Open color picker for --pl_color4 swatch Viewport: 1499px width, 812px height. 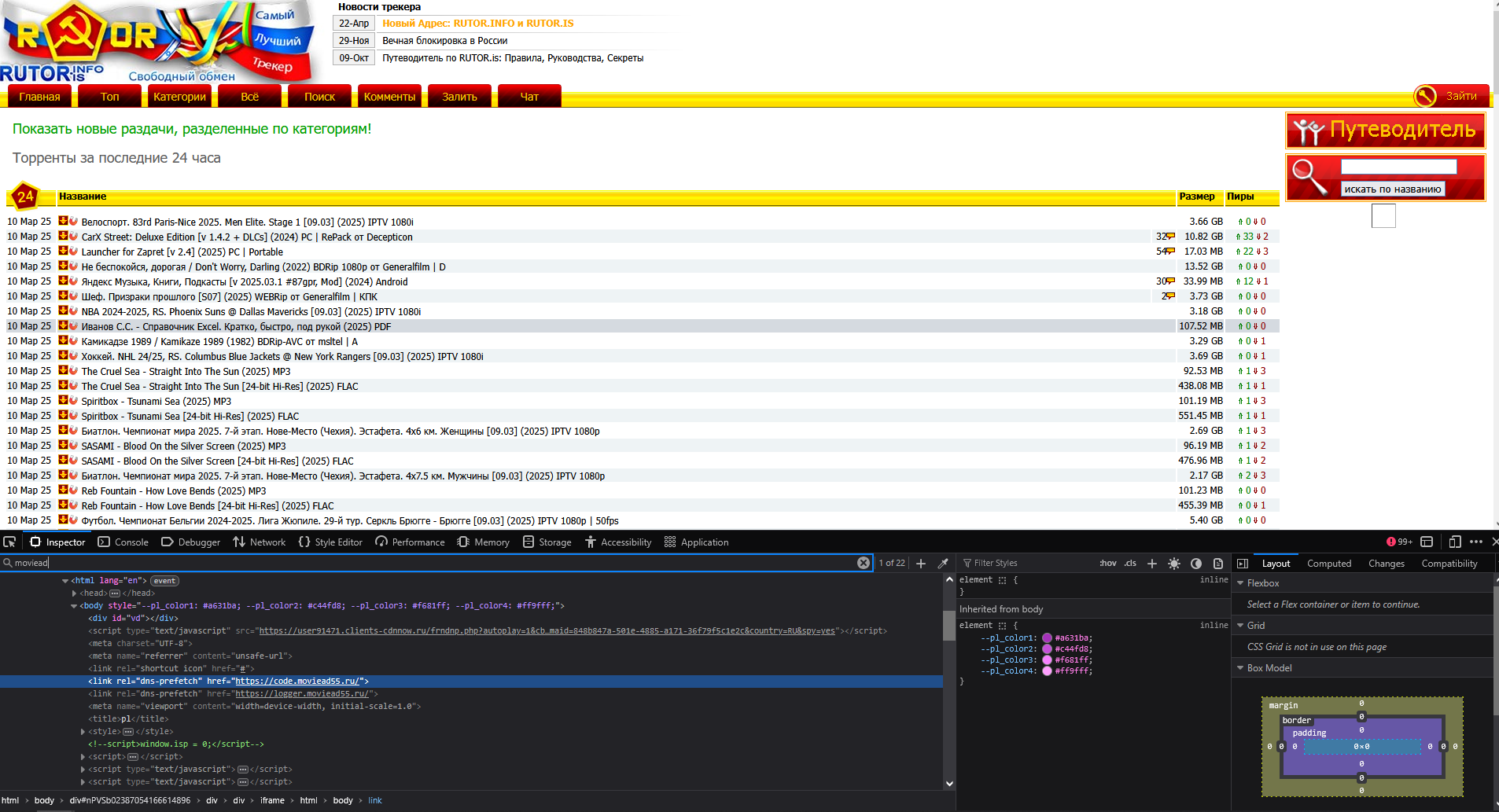point(1048,671)
